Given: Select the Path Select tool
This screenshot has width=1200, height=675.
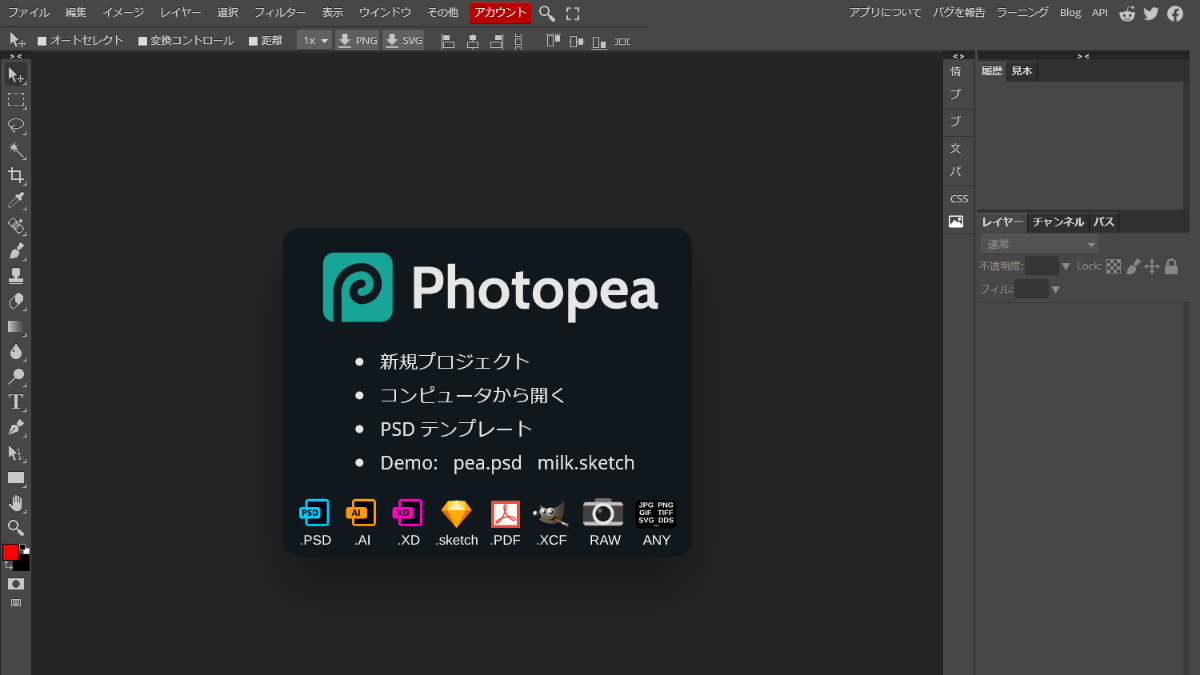Looking at the screenshot, I should 16,453.
